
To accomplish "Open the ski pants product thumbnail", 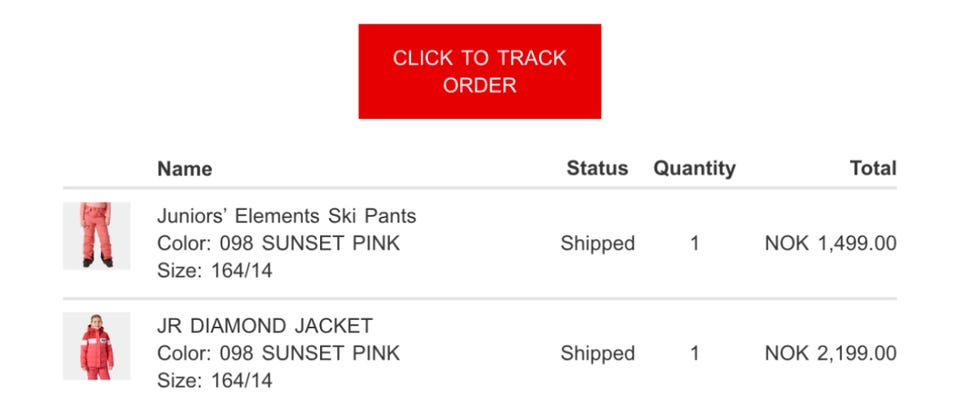I will (x=96, y=236).
